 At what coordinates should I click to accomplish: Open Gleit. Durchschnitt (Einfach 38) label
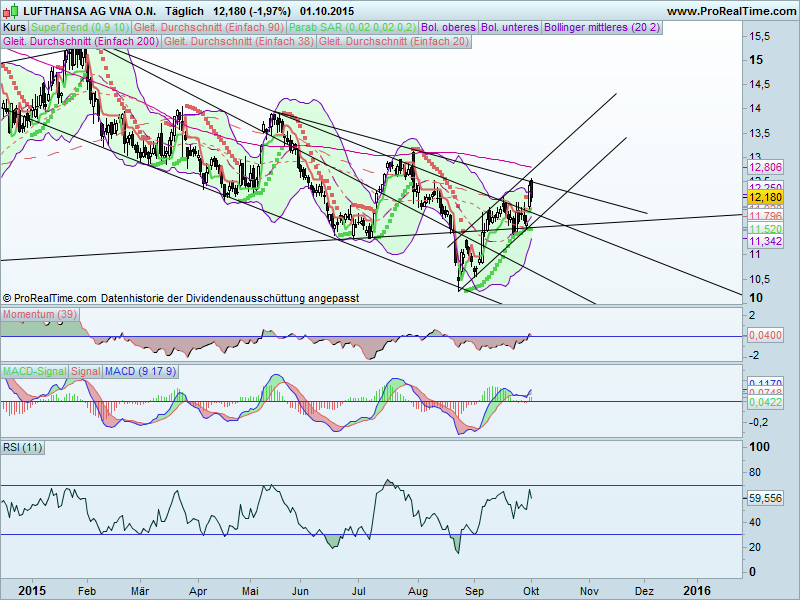coord(239,42)
